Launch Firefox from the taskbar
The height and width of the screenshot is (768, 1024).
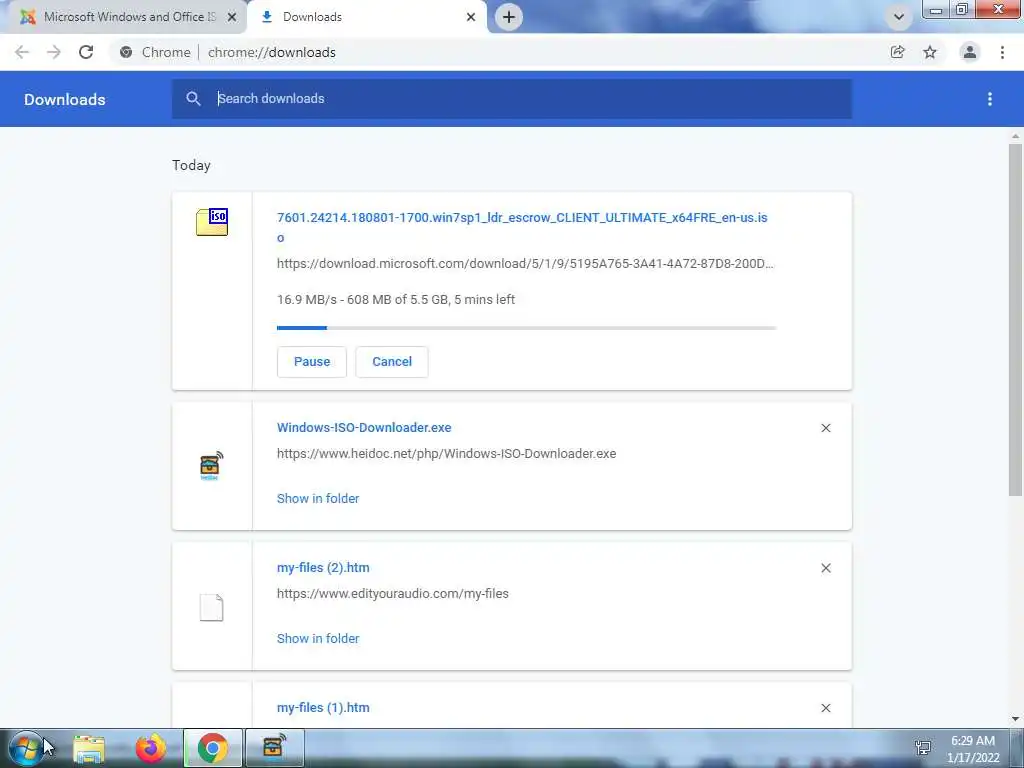[x=150, y=748]
